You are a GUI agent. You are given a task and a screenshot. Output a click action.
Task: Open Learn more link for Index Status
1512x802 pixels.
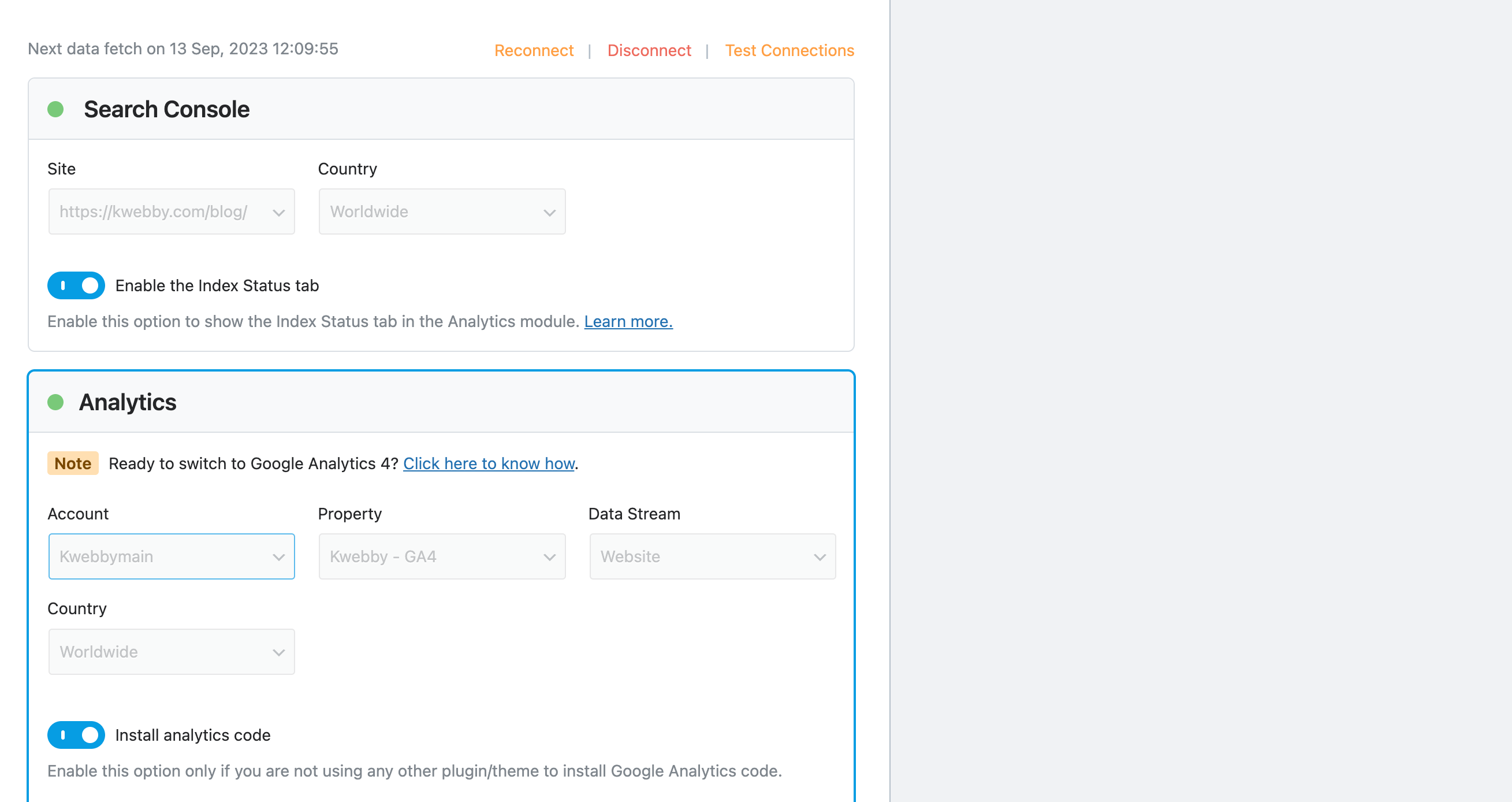point(628,322)
